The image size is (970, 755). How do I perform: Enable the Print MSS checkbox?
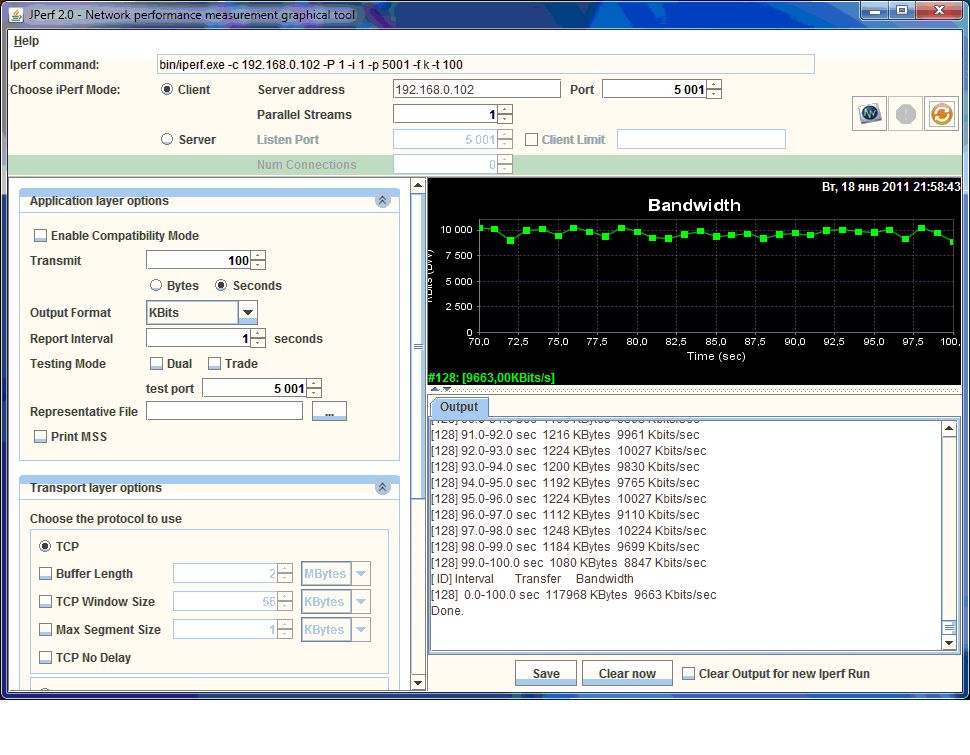(41, 437)
